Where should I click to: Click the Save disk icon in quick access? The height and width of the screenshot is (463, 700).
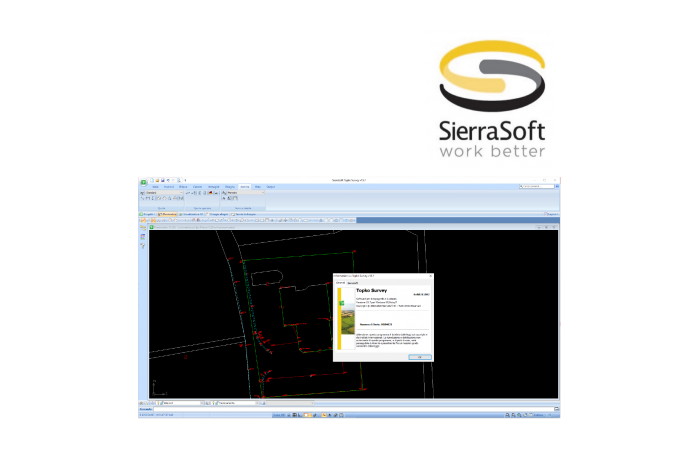162,180
